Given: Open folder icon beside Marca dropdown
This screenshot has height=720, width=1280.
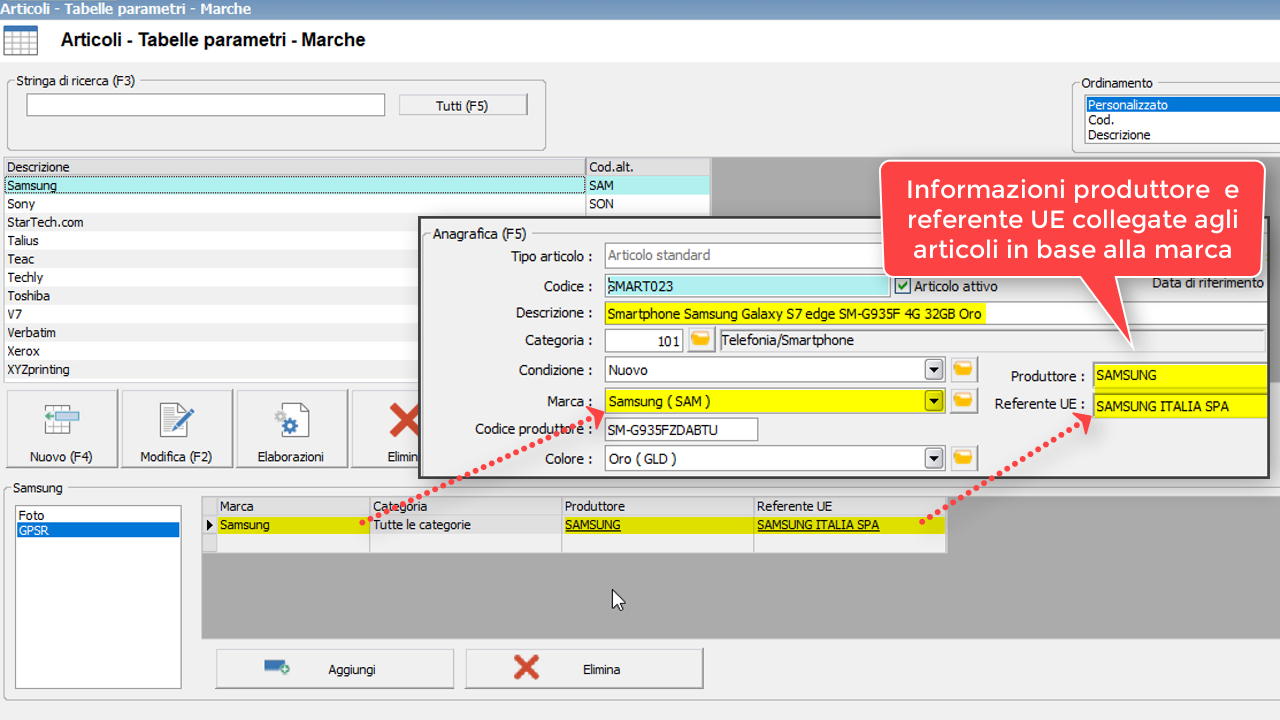Looking at the screenshot, I should click(x=963, y=401).
